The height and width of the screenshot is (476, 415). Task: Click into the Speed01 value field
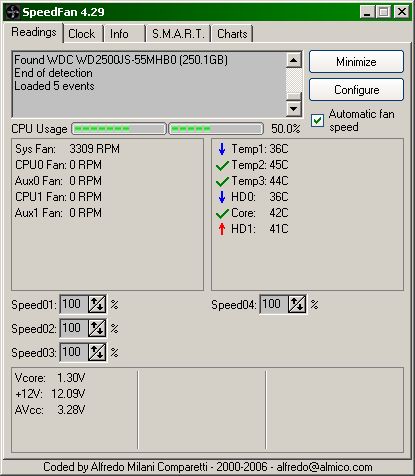click(x=74, y=304)
